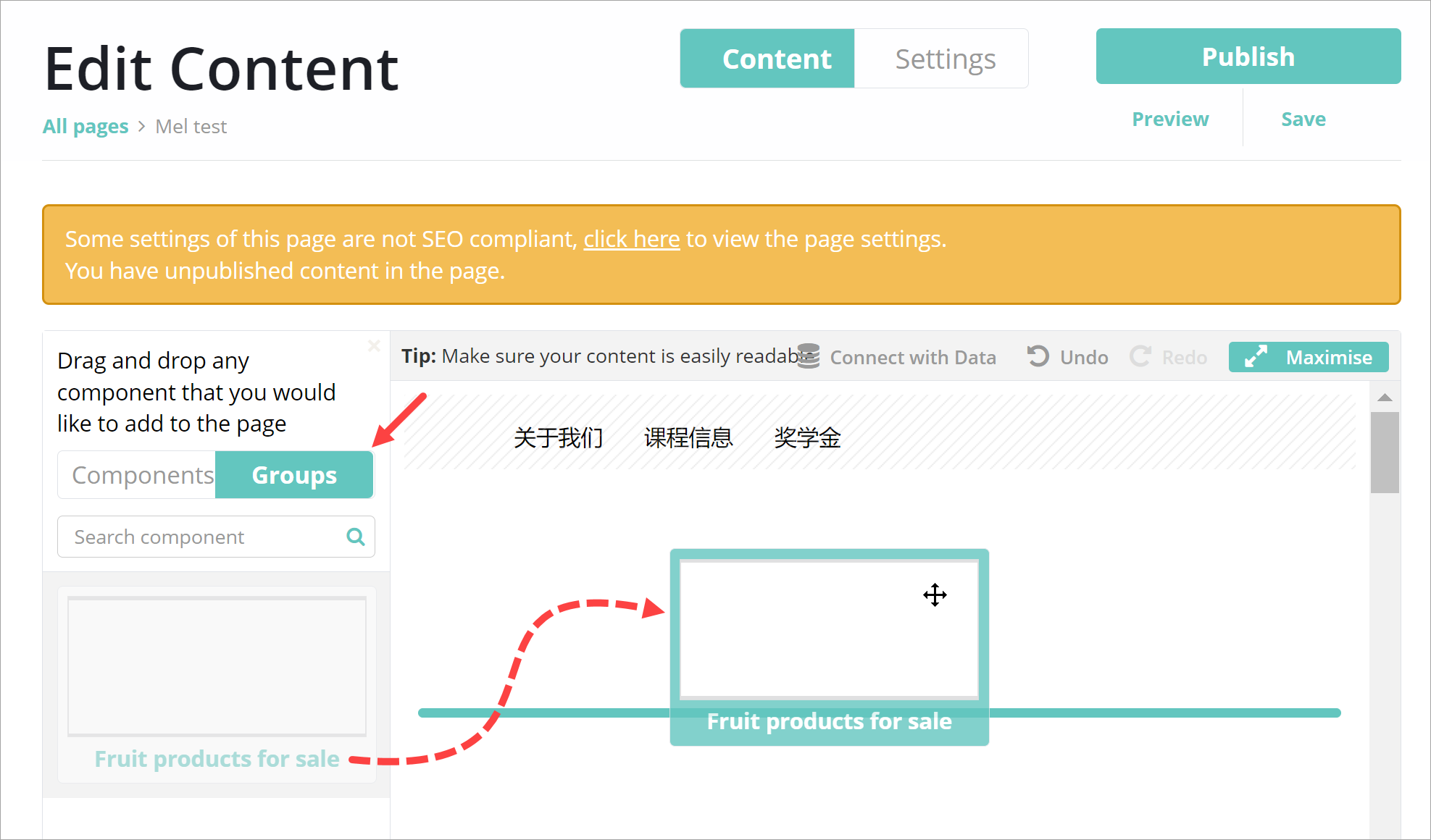1431x840 pixels.
Task: Click the search magnifier icon
Action: coord(355,537)
